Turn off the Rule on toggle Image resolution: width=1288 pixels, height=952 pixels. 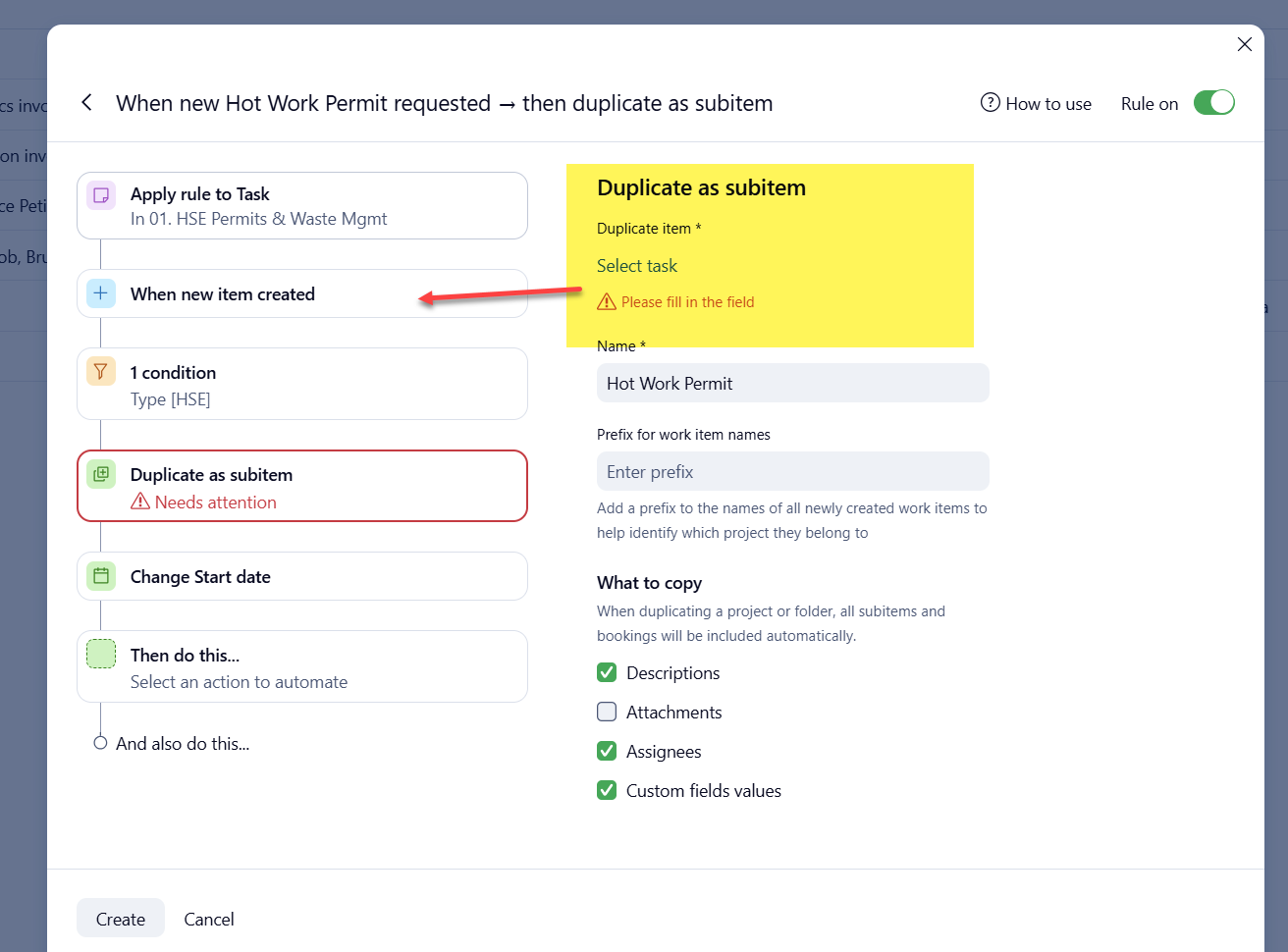1213,103
